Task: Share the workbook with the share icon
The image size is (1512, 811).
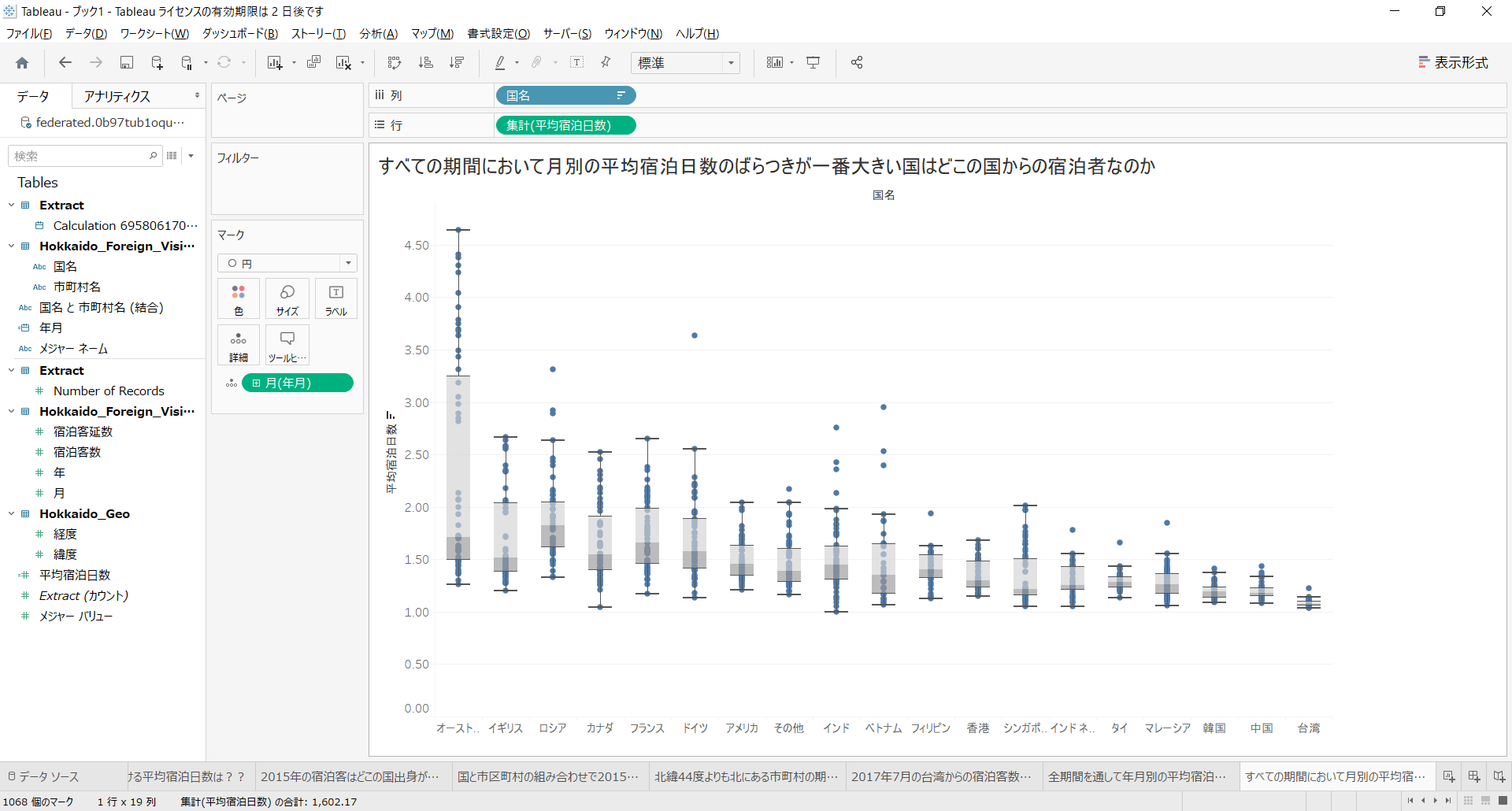Action: pyautogui.click(x=857, y=63)
